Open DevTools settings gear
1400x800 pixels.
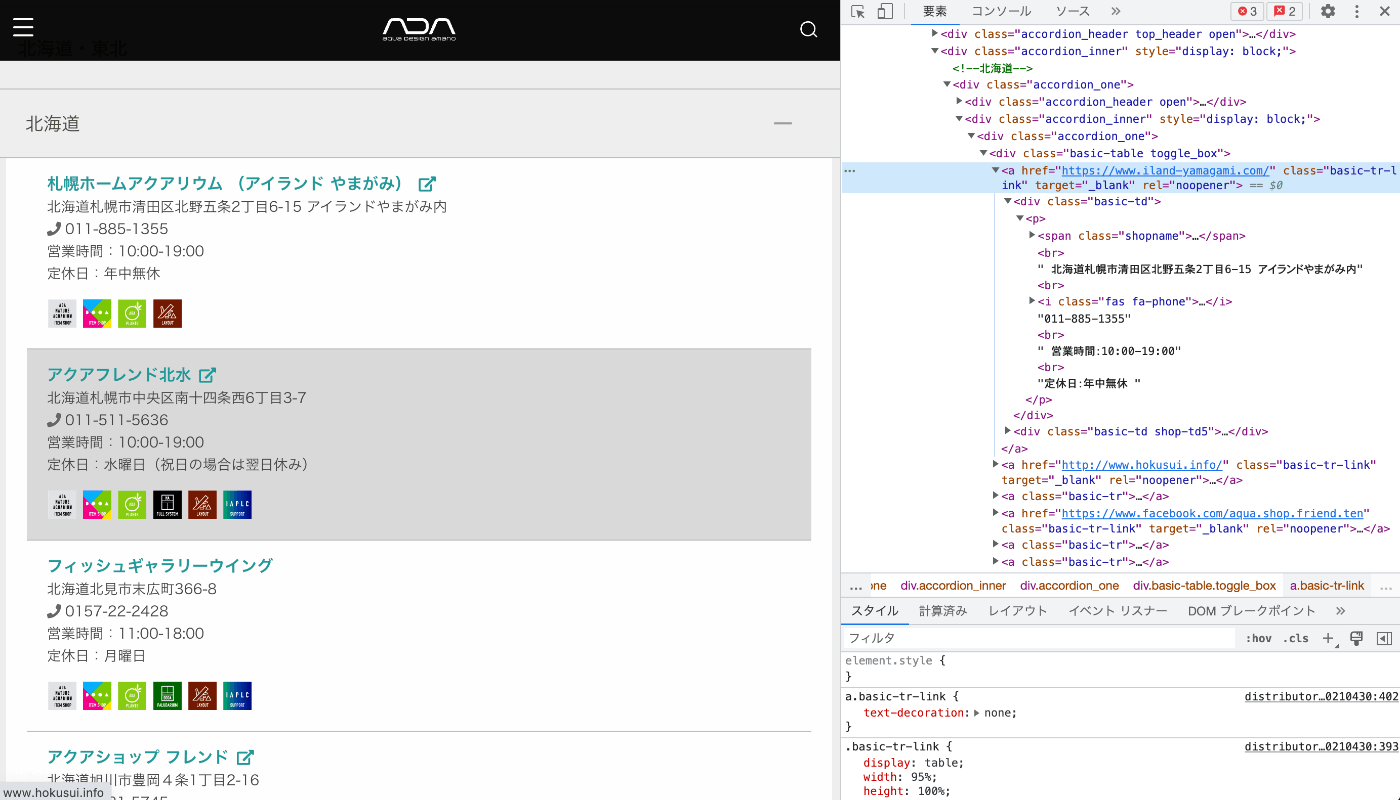click(x=1328, y=11)
